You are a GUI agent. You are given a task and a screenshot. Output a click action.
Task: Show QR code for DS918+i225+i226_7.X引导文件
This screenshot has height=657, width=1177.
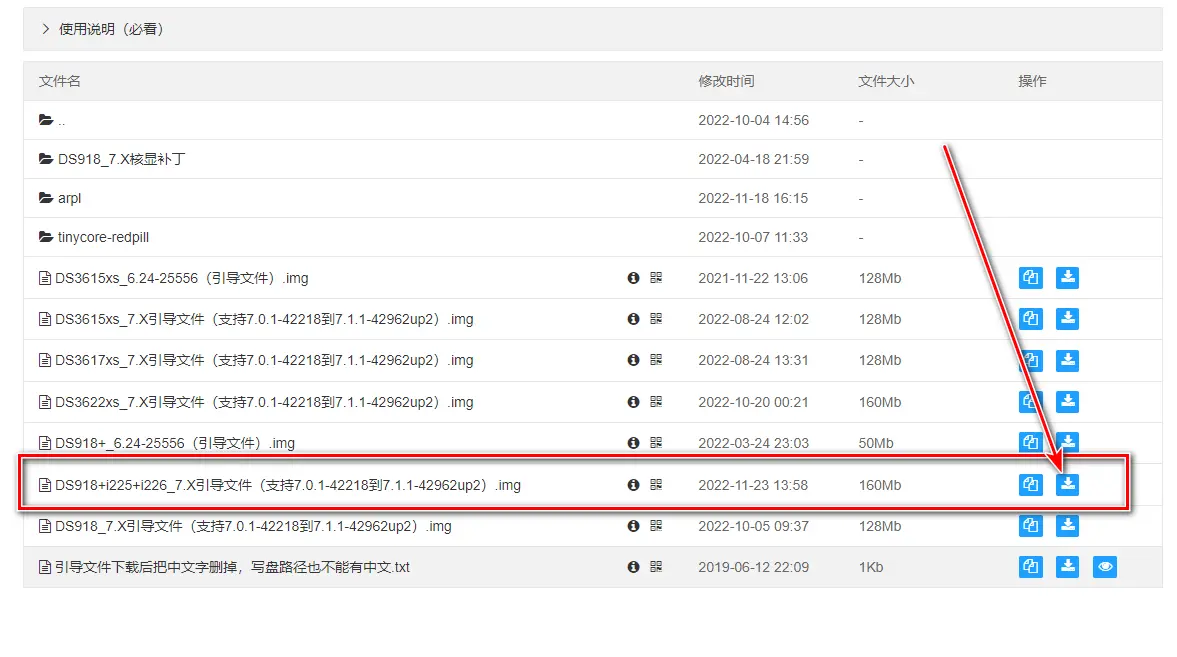click(656, 485)
